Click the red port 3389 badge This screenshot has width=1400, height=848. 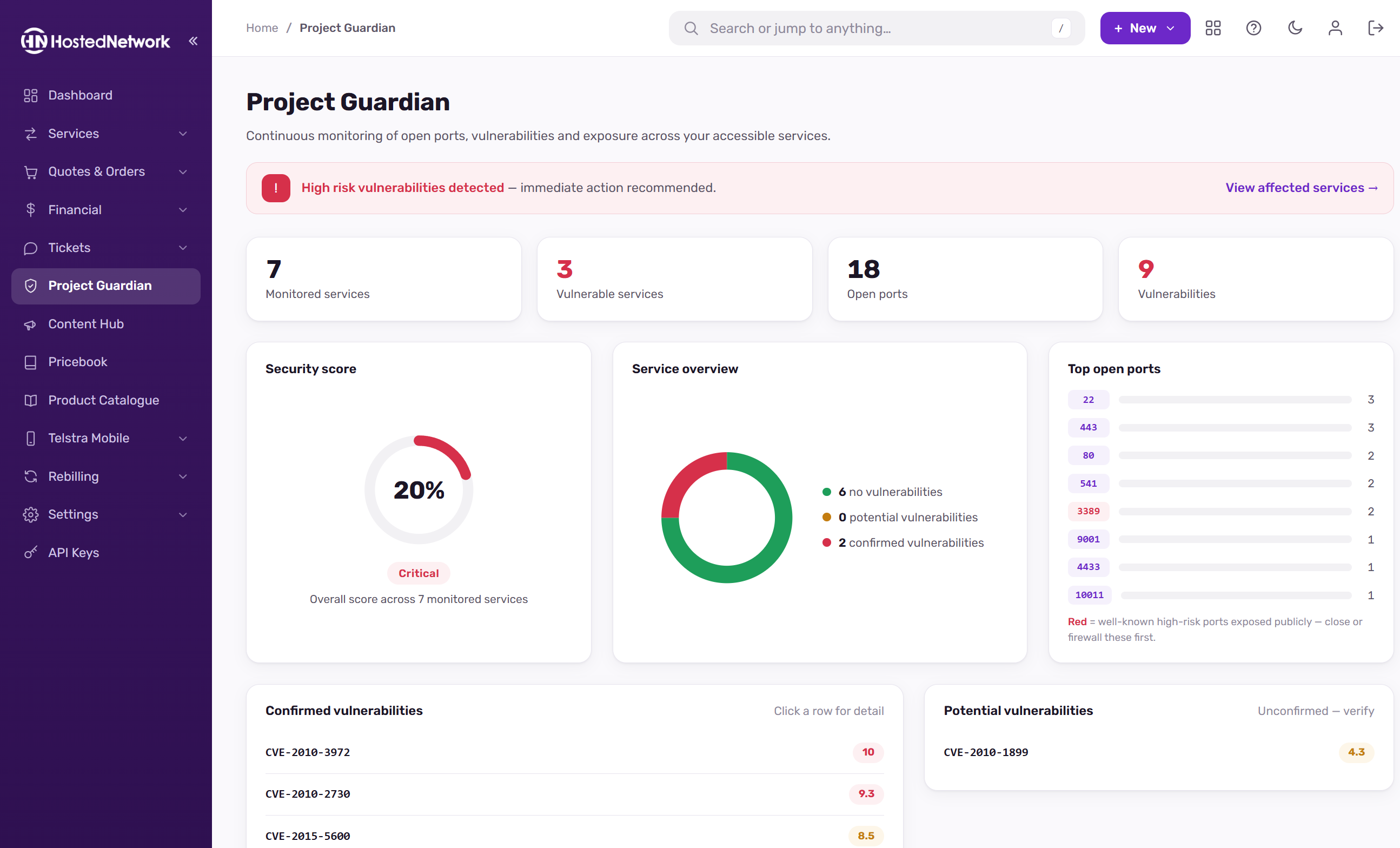pos(1088,512)
